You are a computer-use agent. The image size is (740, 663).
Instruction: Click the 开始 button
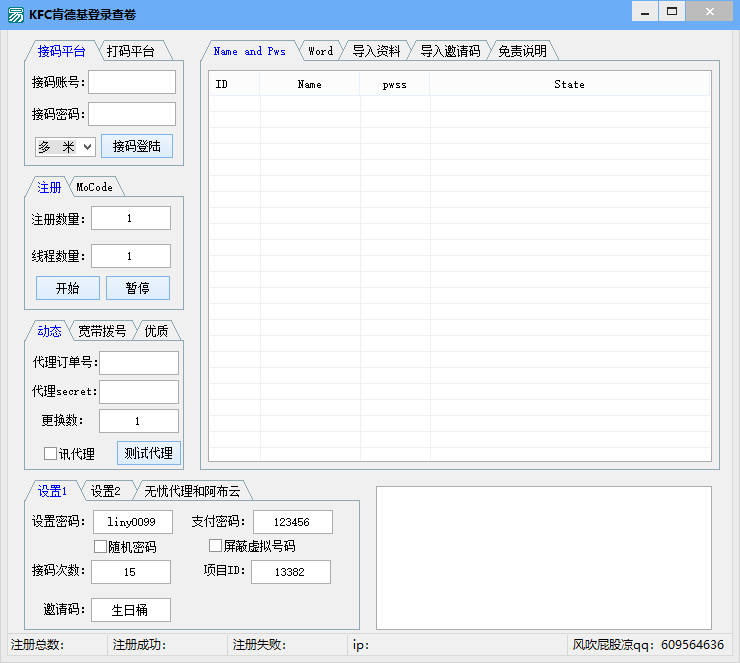pyautogui.click(x=68, y=288)
